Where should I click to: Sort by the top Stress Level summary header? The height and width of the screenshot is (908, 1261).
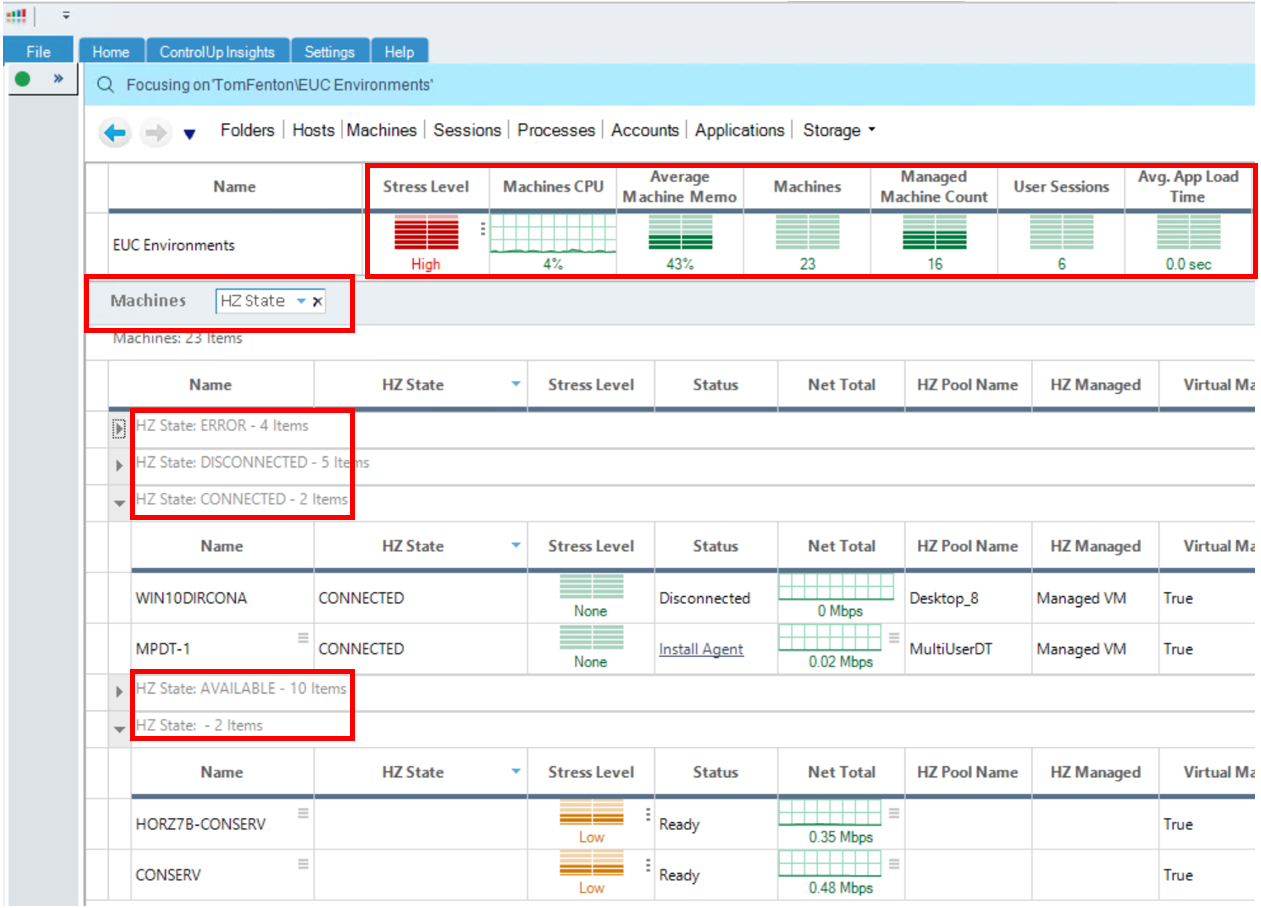(426, 186)
